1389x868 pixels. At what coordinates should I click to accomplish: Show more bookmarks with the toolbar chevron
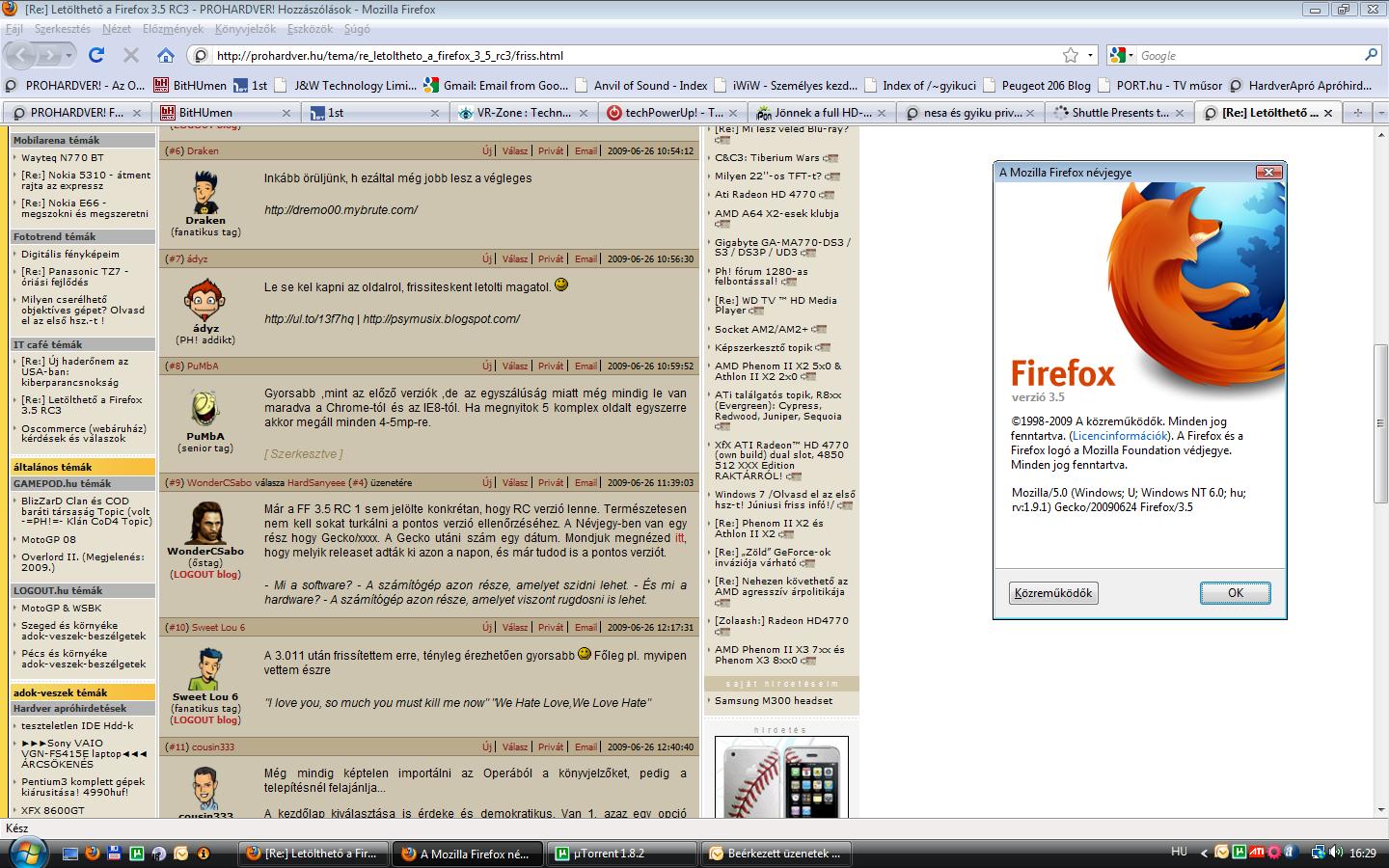pyautogui.click(x=1380, y=85)
